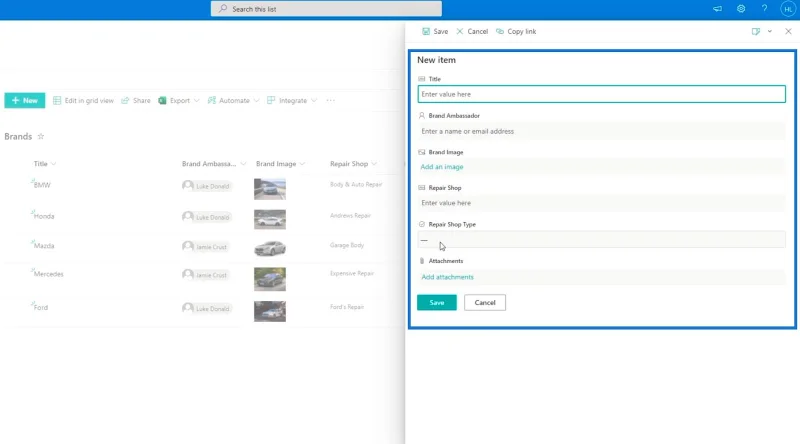Viewport: 800px width, 444px height.
Task: Click Share in the command bar
Action: click(136, 101)
